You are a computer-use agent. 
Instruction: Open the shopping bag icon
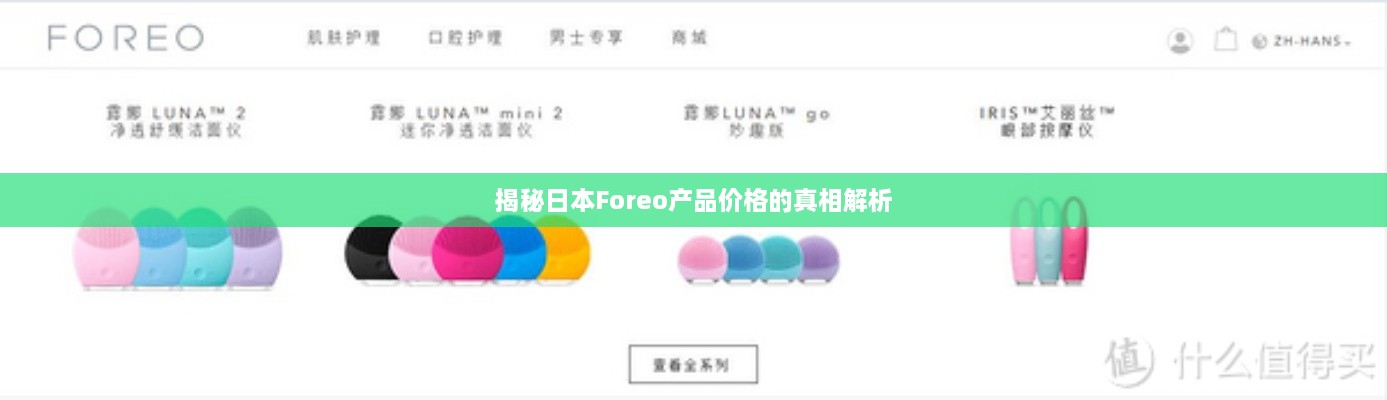1226,40
